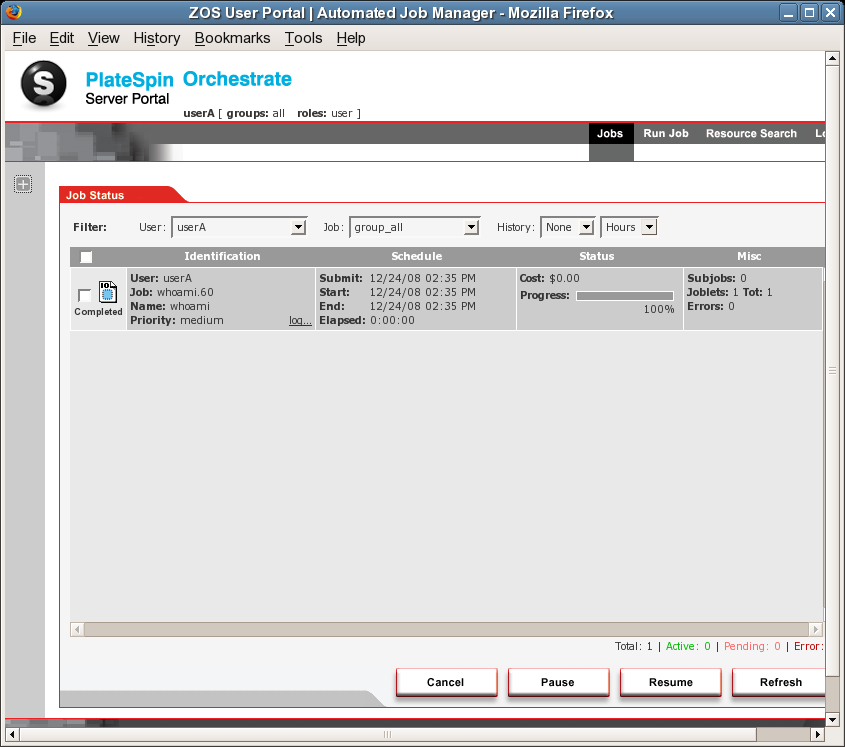Click the 'Errors: 0' text in the Misc column
The image size is (845, 747).
tap(711, 306)
